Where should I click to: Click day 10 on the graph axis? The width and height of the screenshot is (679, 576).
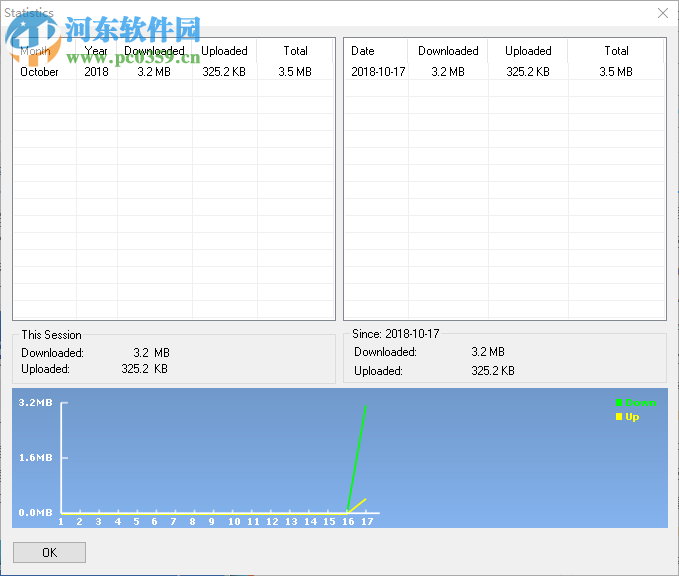click(234, 521)
